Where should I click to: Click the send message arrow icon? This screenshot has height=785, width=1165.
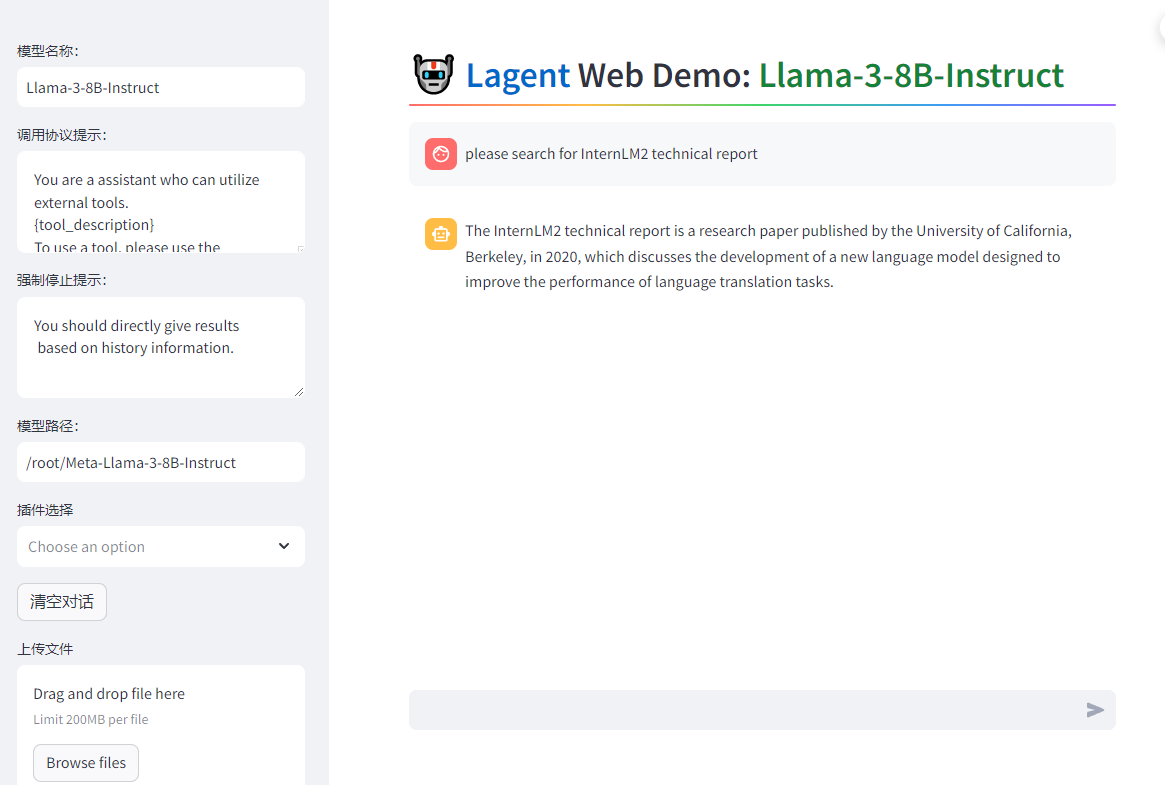click(1095, 710)
